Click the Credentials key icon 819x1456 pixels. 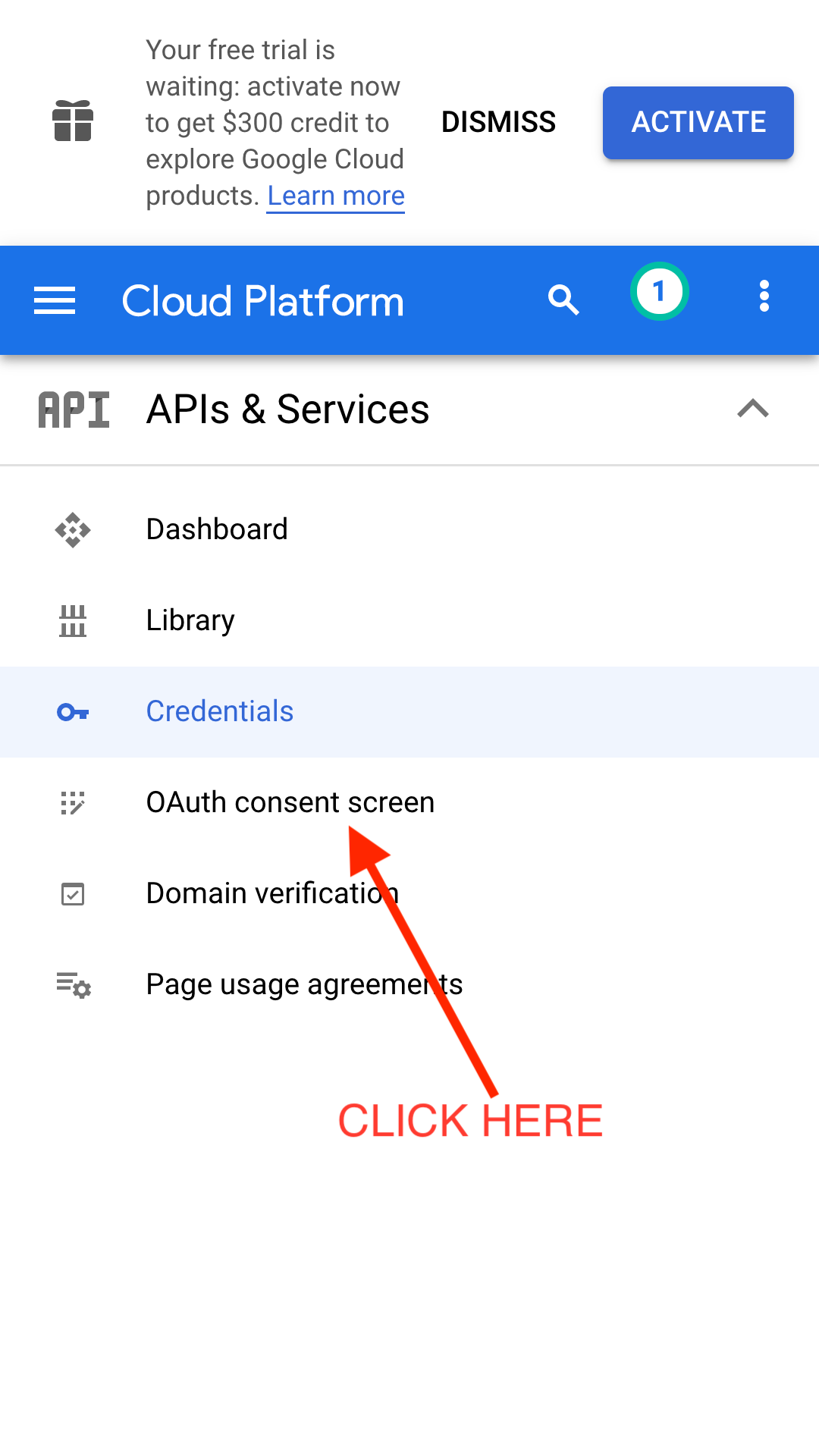point(73,712)
